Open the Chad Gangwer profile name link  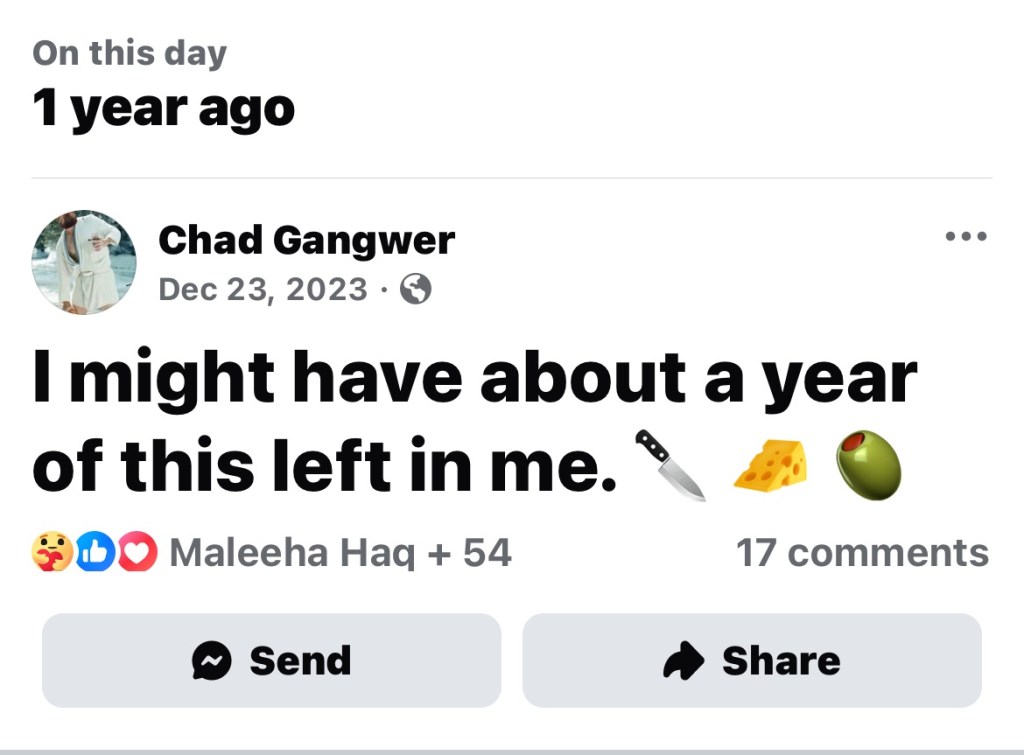[306, 240]
